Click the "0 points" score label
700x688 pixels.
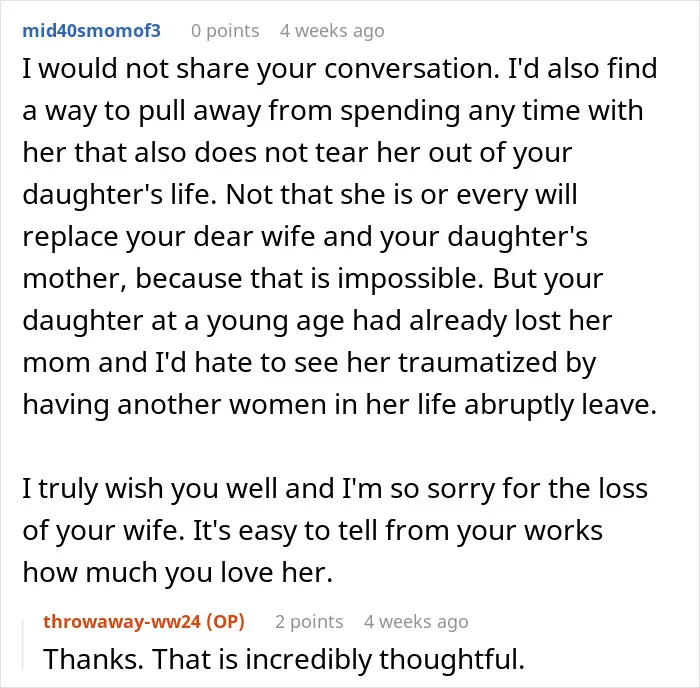pyautogui.click(x=225, y=31)
